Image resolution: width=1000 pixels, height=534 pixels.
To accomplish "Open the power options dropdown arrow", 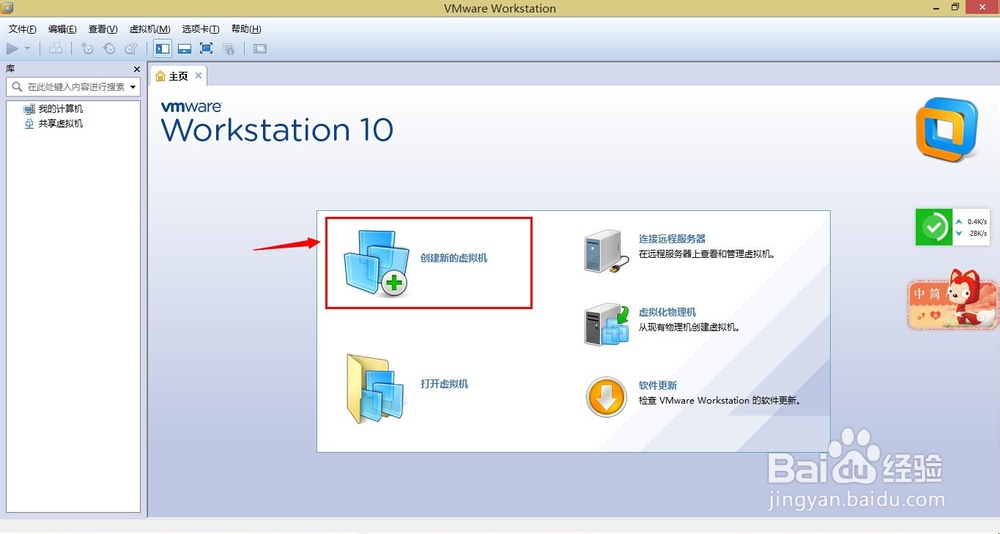I will 27,48.
